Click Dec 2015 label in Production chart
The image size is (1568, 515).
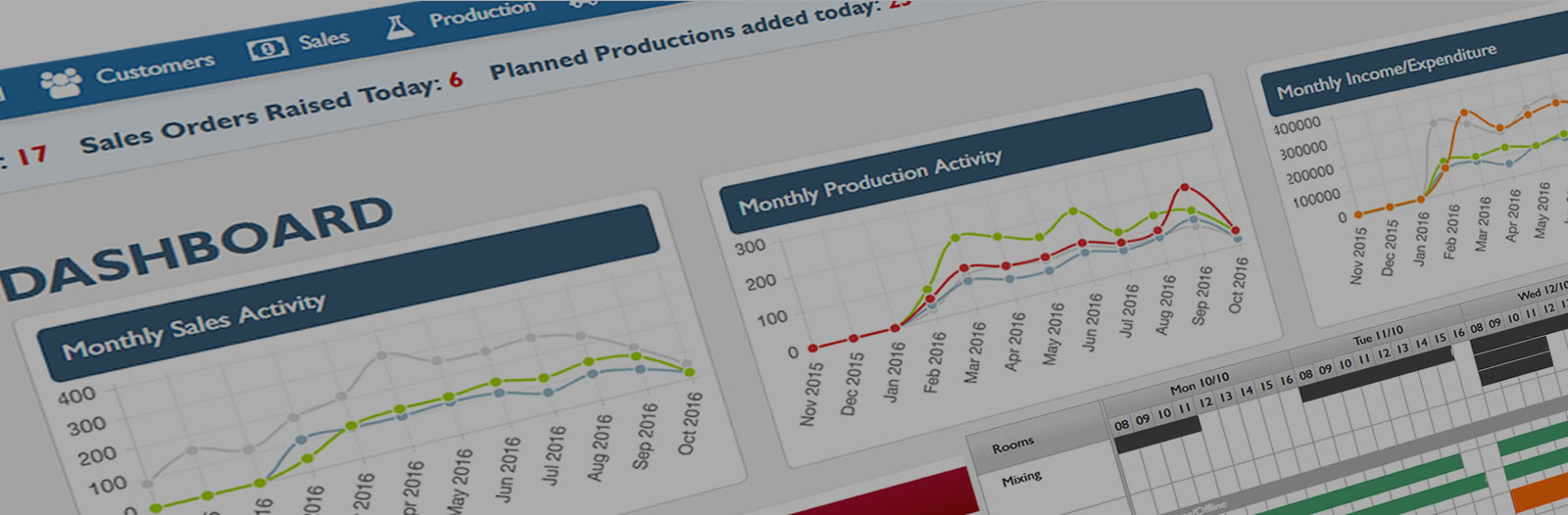point(853,385)
